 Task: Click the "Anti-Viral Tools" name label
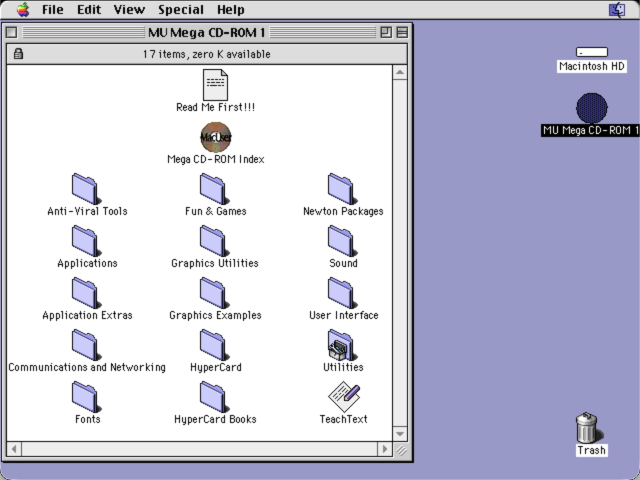pos(87,211)
